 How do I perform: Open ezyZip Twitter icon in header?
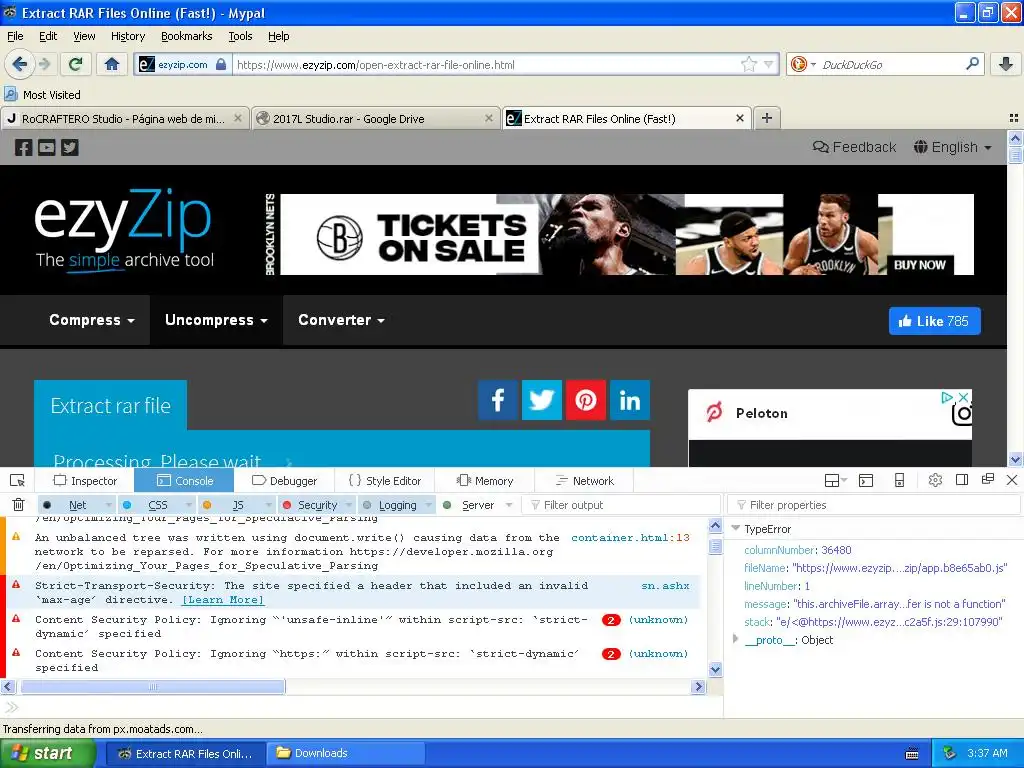click(70, 148)
